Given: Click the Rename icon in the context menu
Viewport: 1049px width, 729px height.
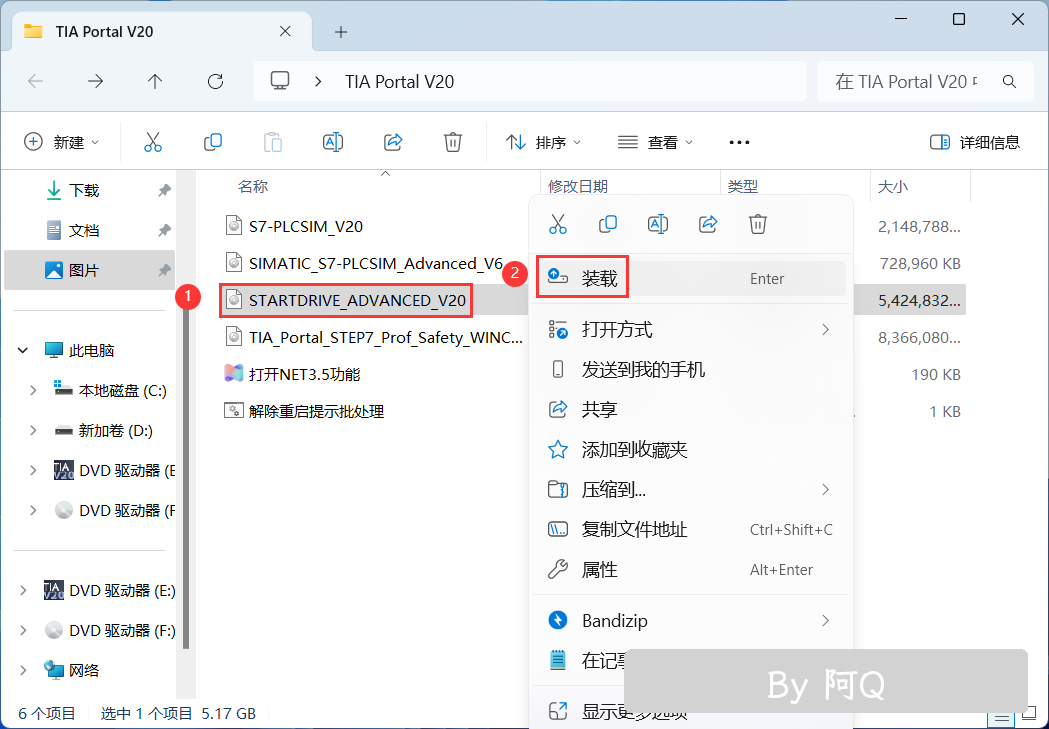Looking at the screenshot, I should [x=658, y=224].
